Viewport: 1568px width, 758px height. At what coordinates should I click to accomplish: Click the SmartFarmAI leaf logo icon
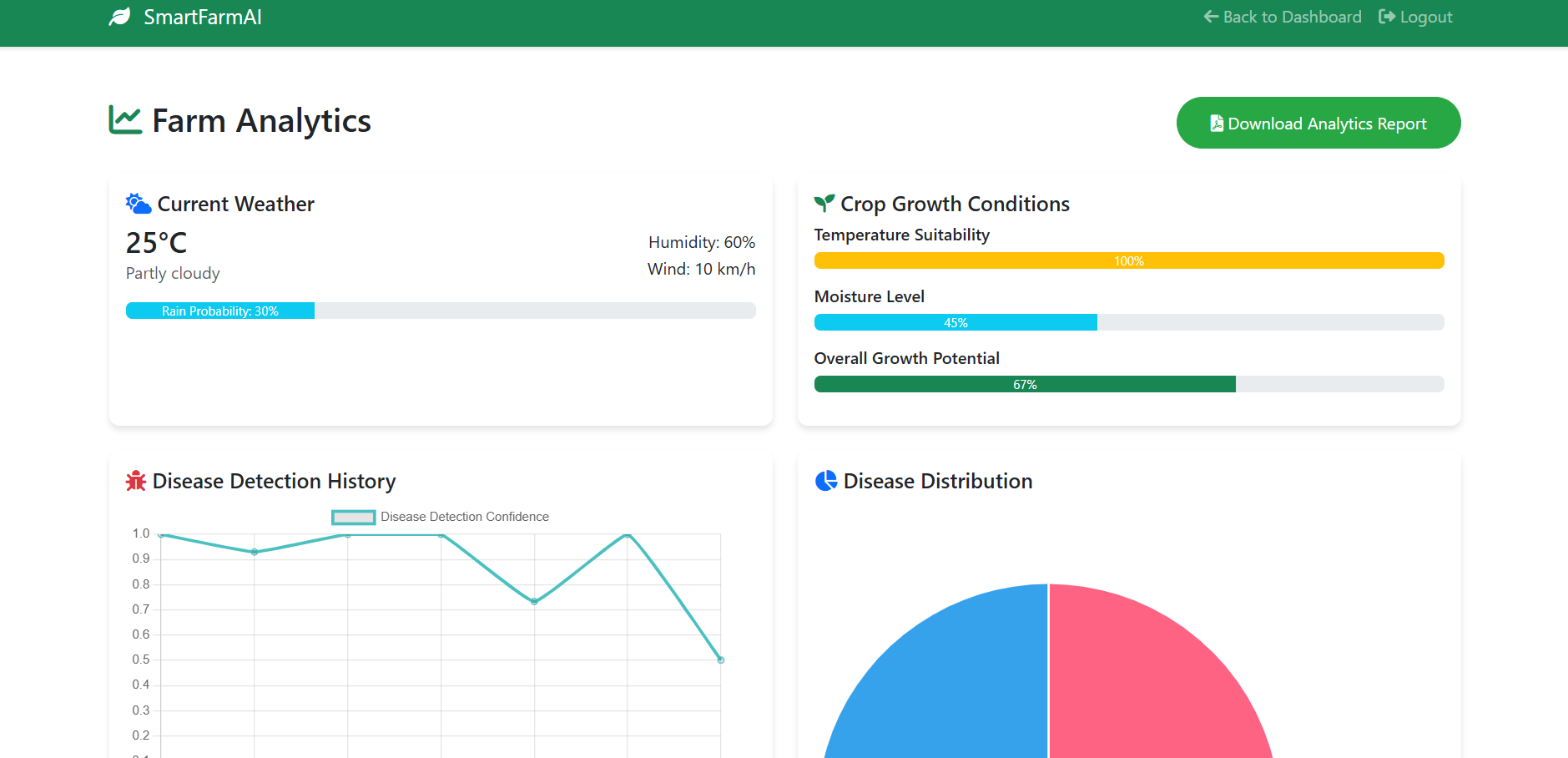[120, 18]
